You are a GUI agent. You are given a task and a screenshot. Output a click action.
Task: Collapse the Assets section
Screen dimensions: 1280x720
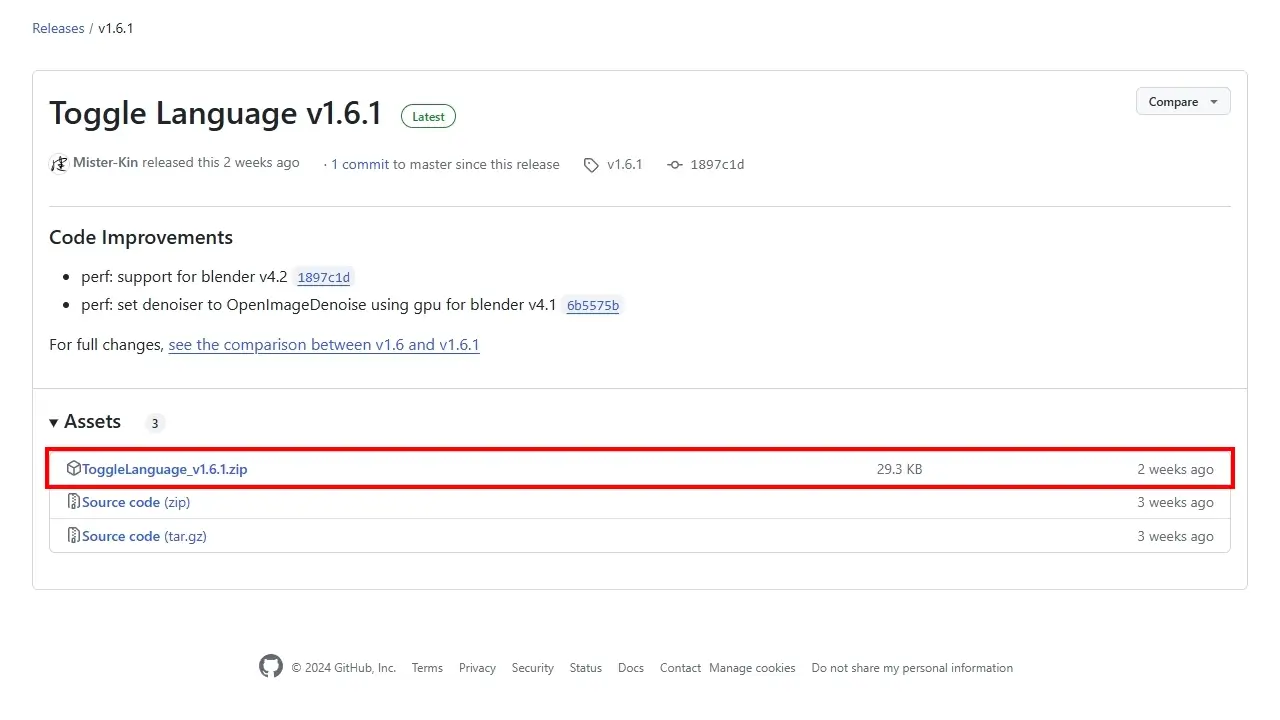tap(85, 422)
